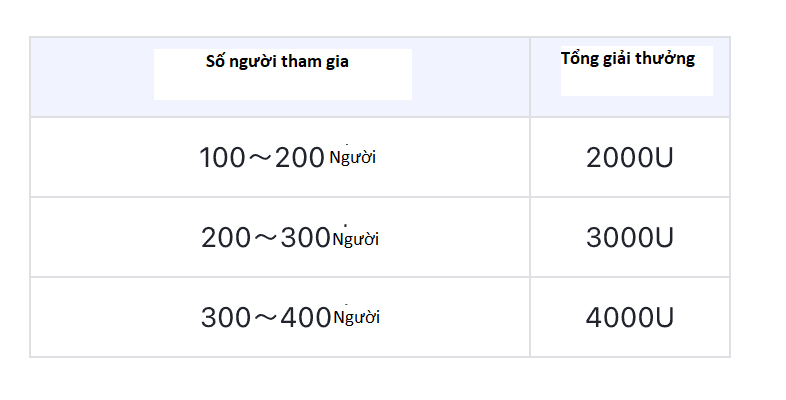Select the 200 ending the first range
The image size is (786, 400).
click(300, 157)
